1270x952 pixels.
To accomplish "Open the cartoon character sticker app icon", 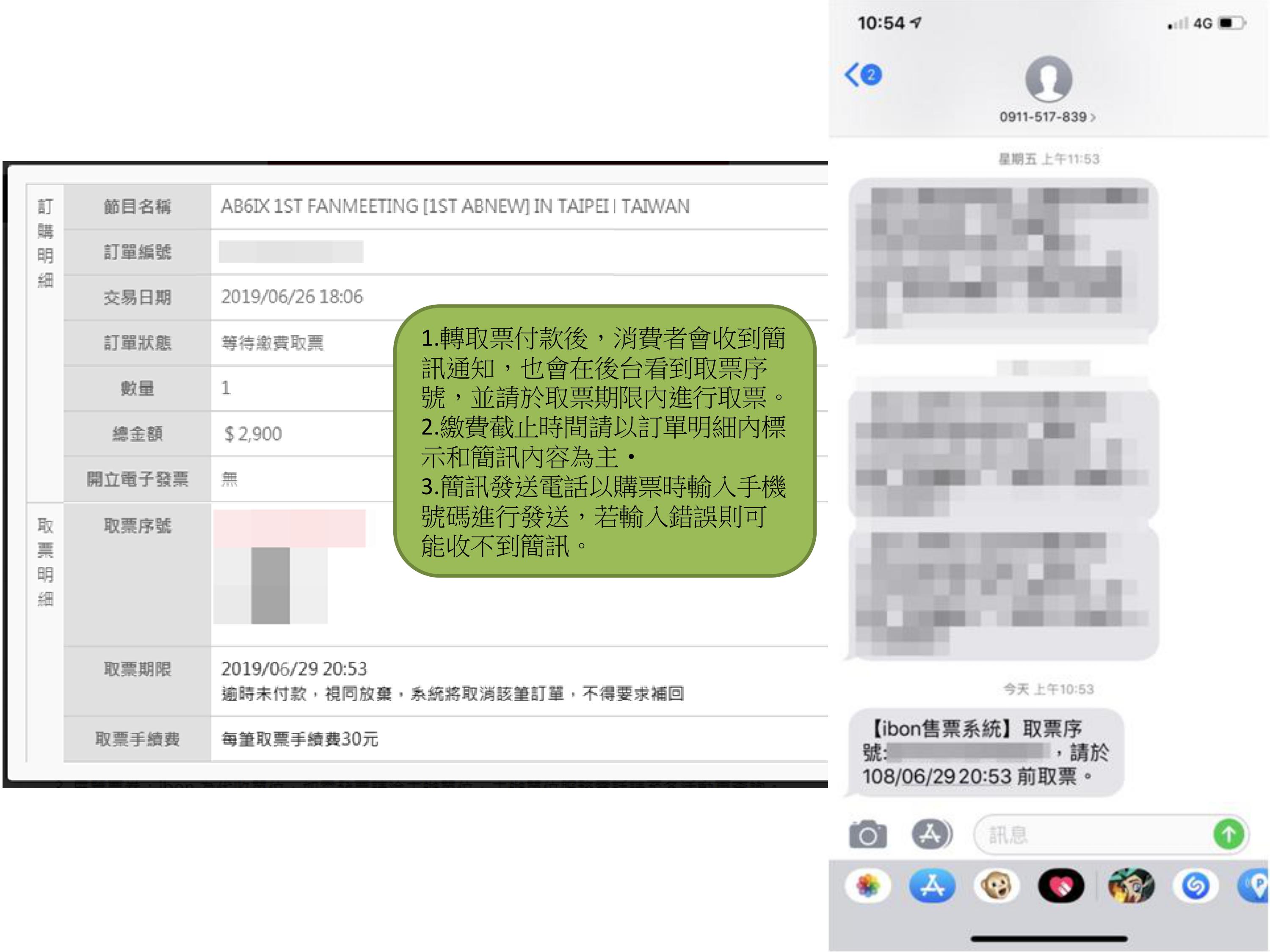I will pos(1130,886).
